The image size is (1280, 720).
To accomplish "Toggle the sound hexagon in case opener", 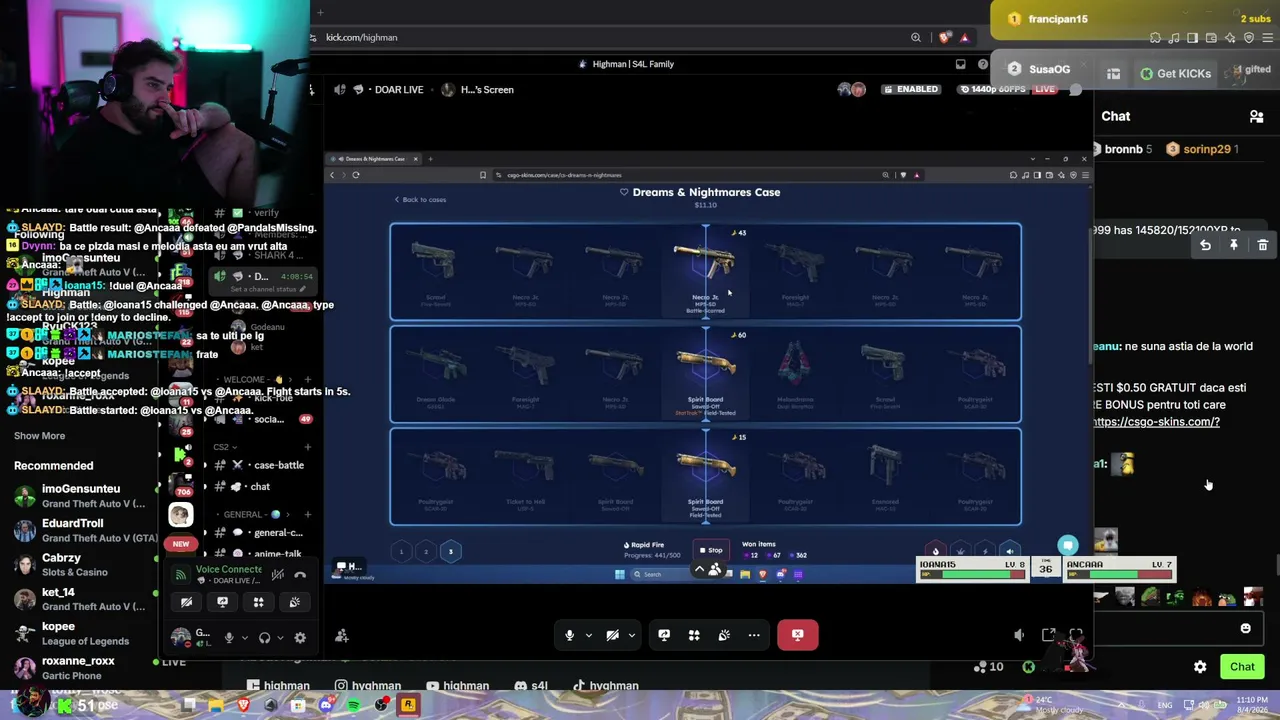I will [x=1009, y=551].
